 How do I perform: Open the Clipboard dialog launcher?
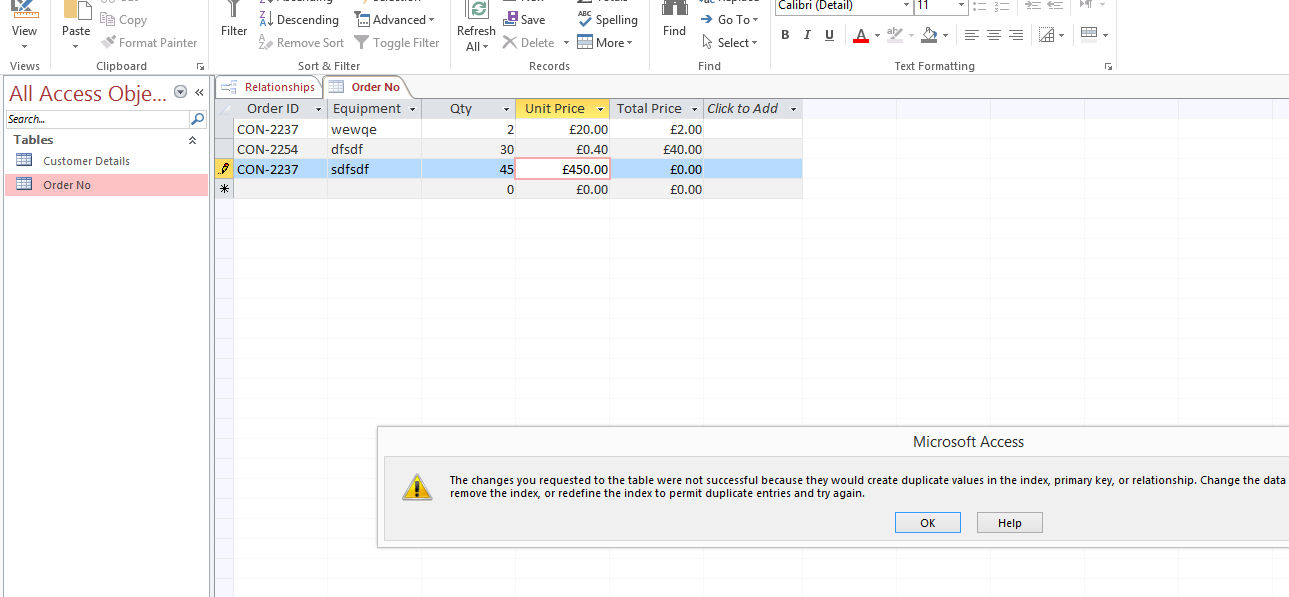click(x=201, y=66)
